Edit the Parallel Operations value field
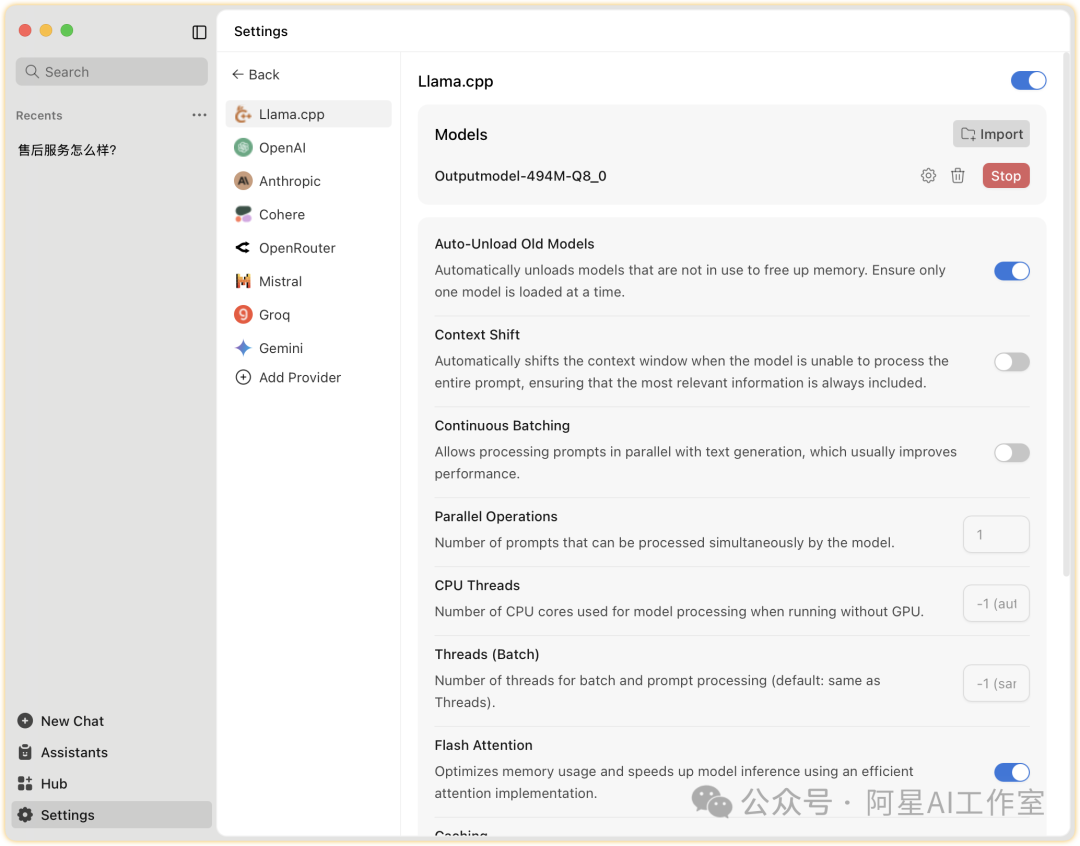Viewport: 1080px width, 846px height. coord(996,534)
